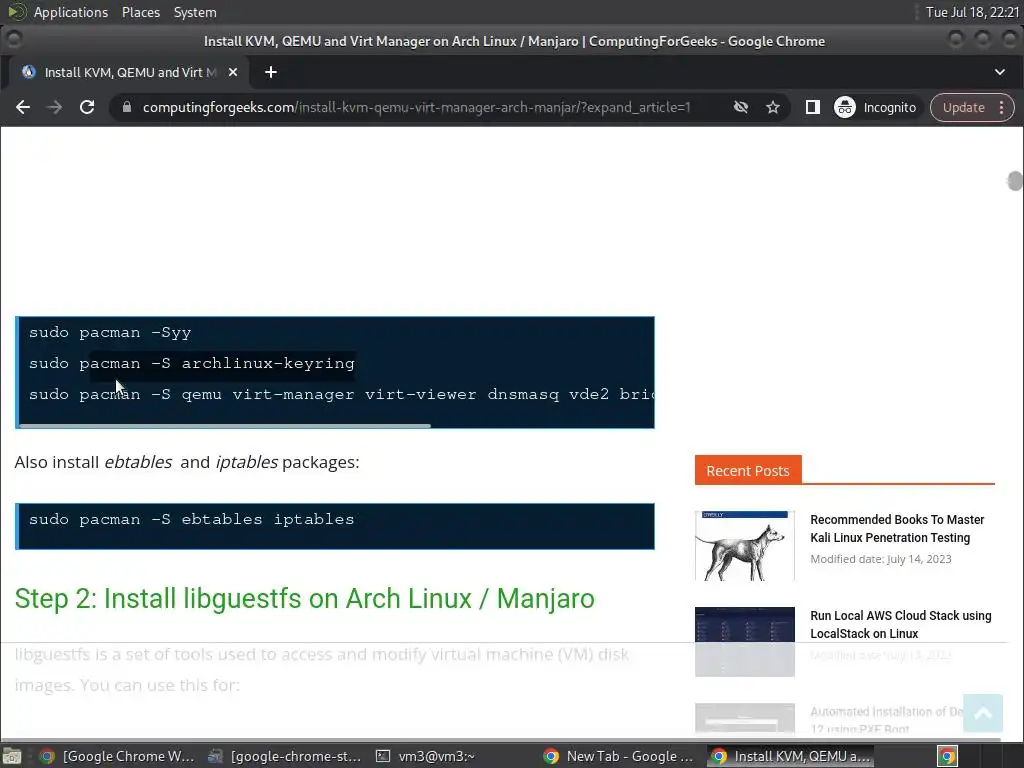The height and width of the screenshot is (768, 1024).
Task: Bookmark this page with the star
Action: coord(773,107)
